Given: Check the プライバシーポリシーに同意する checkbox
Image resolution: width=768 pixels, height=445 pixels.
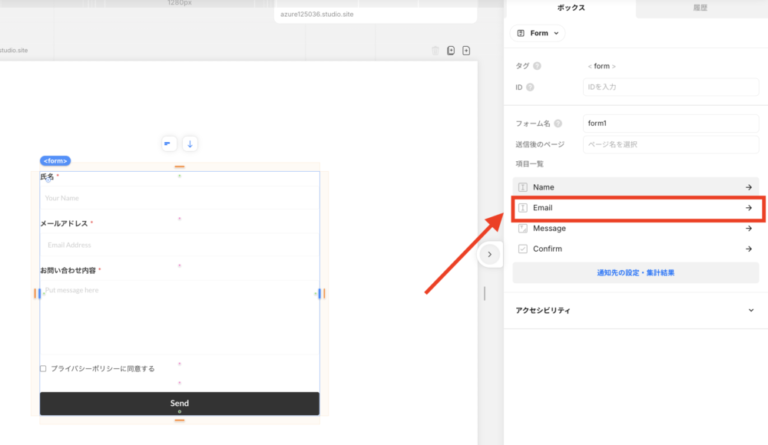Looking at the screenshot, I should tap(43, 369).
